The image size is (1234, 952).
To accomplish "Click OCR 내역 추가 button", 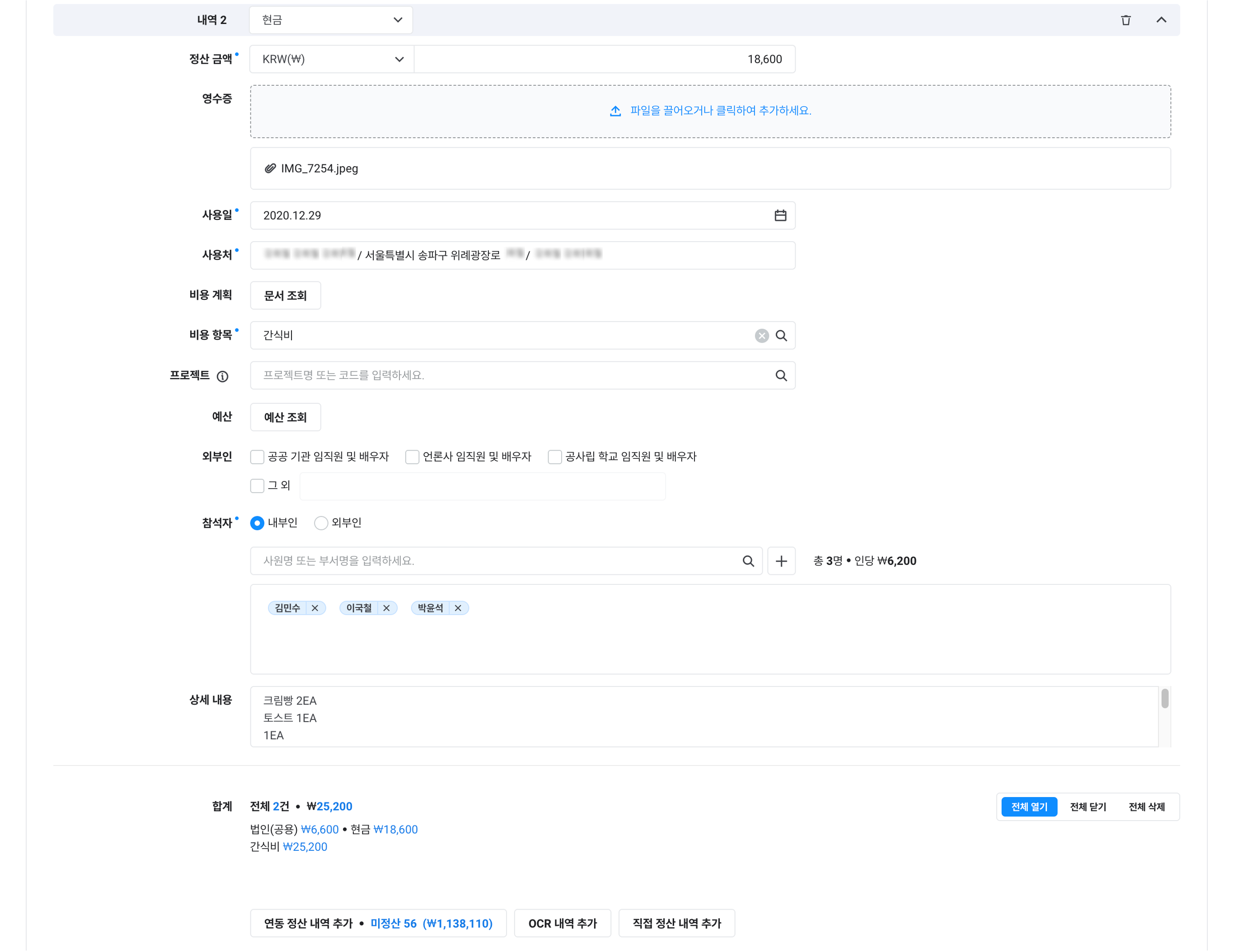I will point(562,923).
